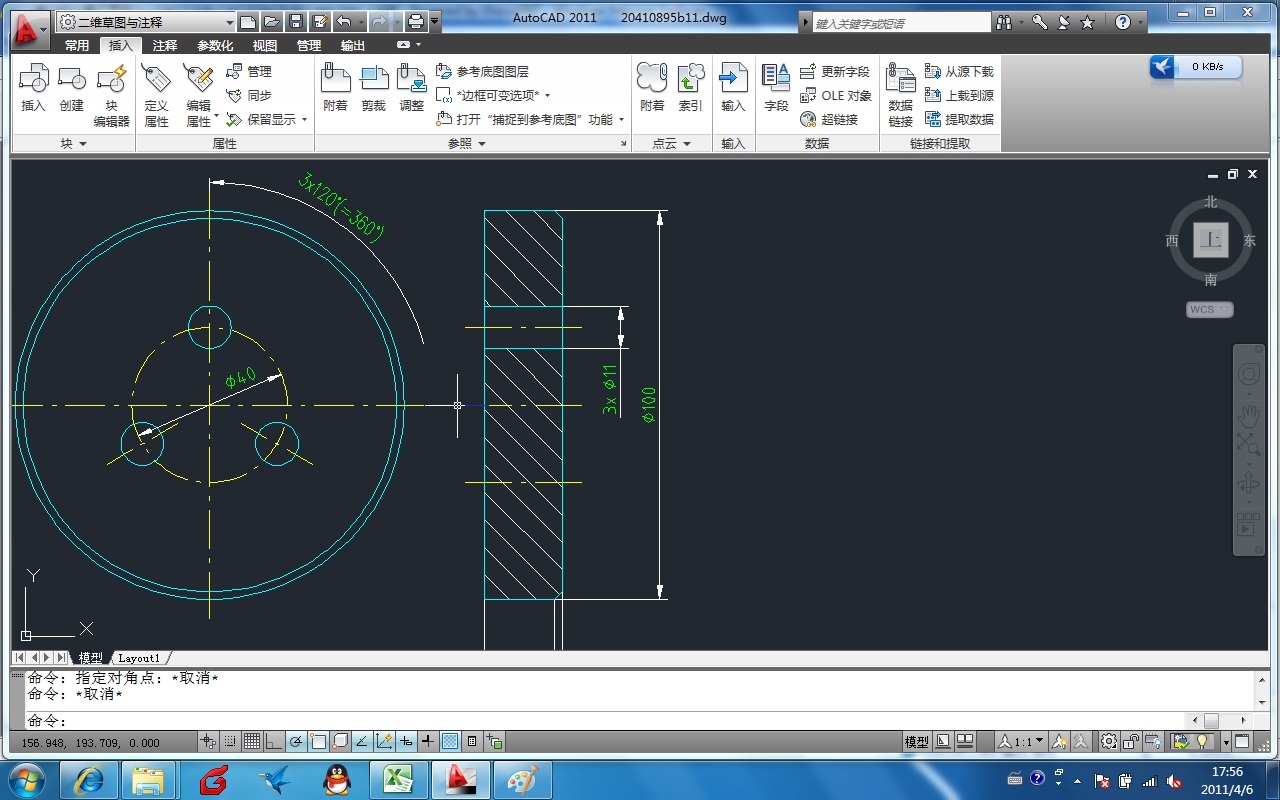The image size is (1280, 800).
Task: Open the Layout1 tab
Action: 138,658
